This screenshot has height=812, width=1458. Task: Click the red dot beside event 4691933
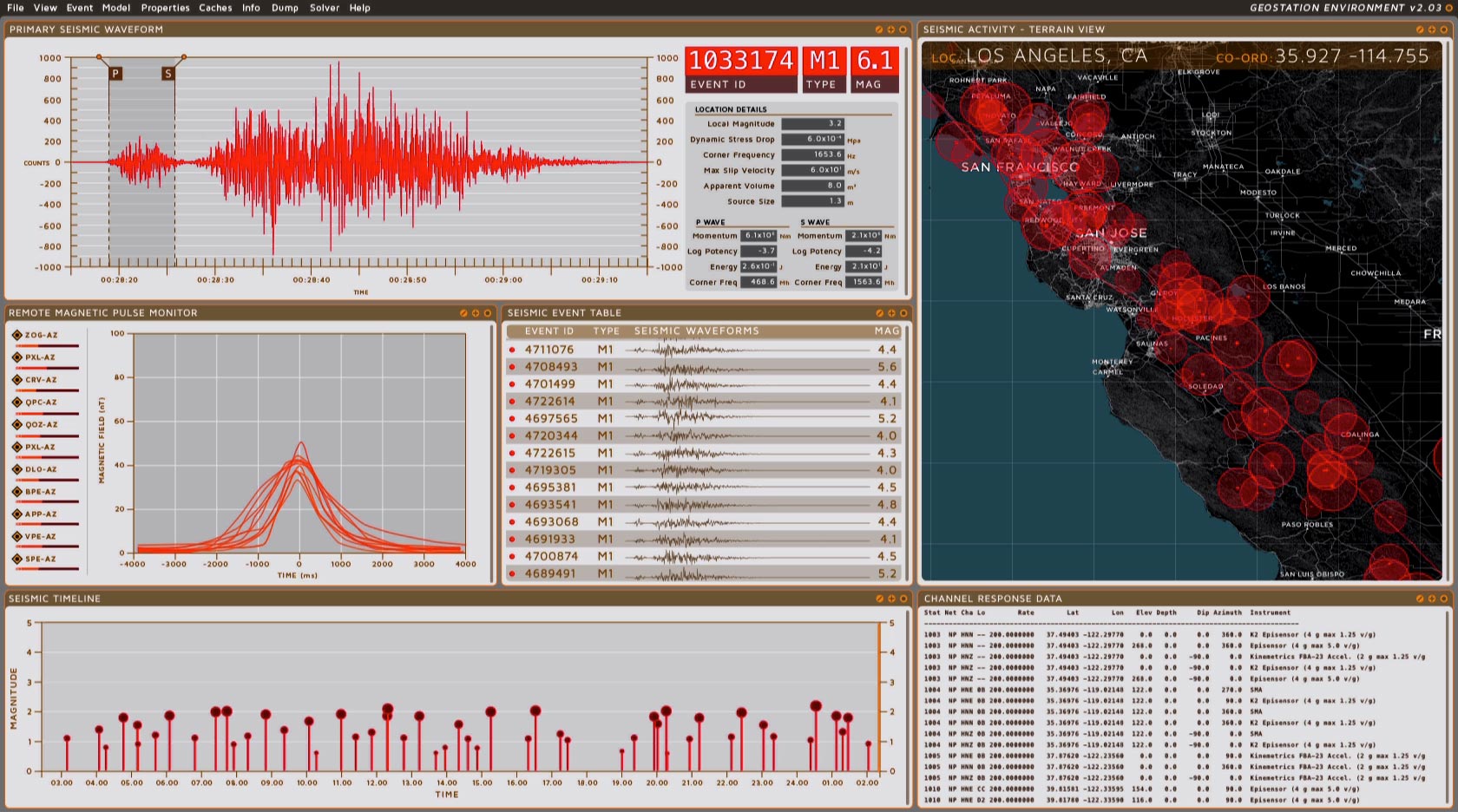(512, 540)
